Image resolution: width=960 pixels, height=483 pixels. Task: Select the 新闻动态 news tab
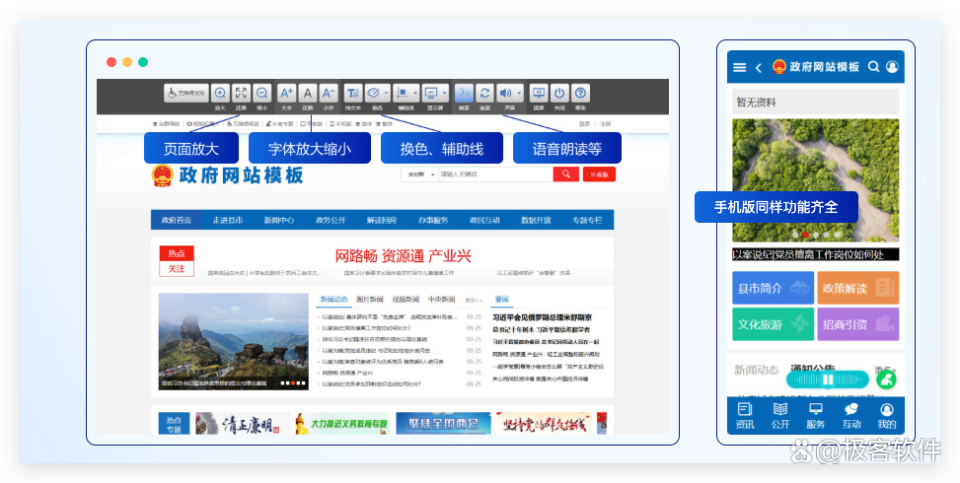pos(334,299)
